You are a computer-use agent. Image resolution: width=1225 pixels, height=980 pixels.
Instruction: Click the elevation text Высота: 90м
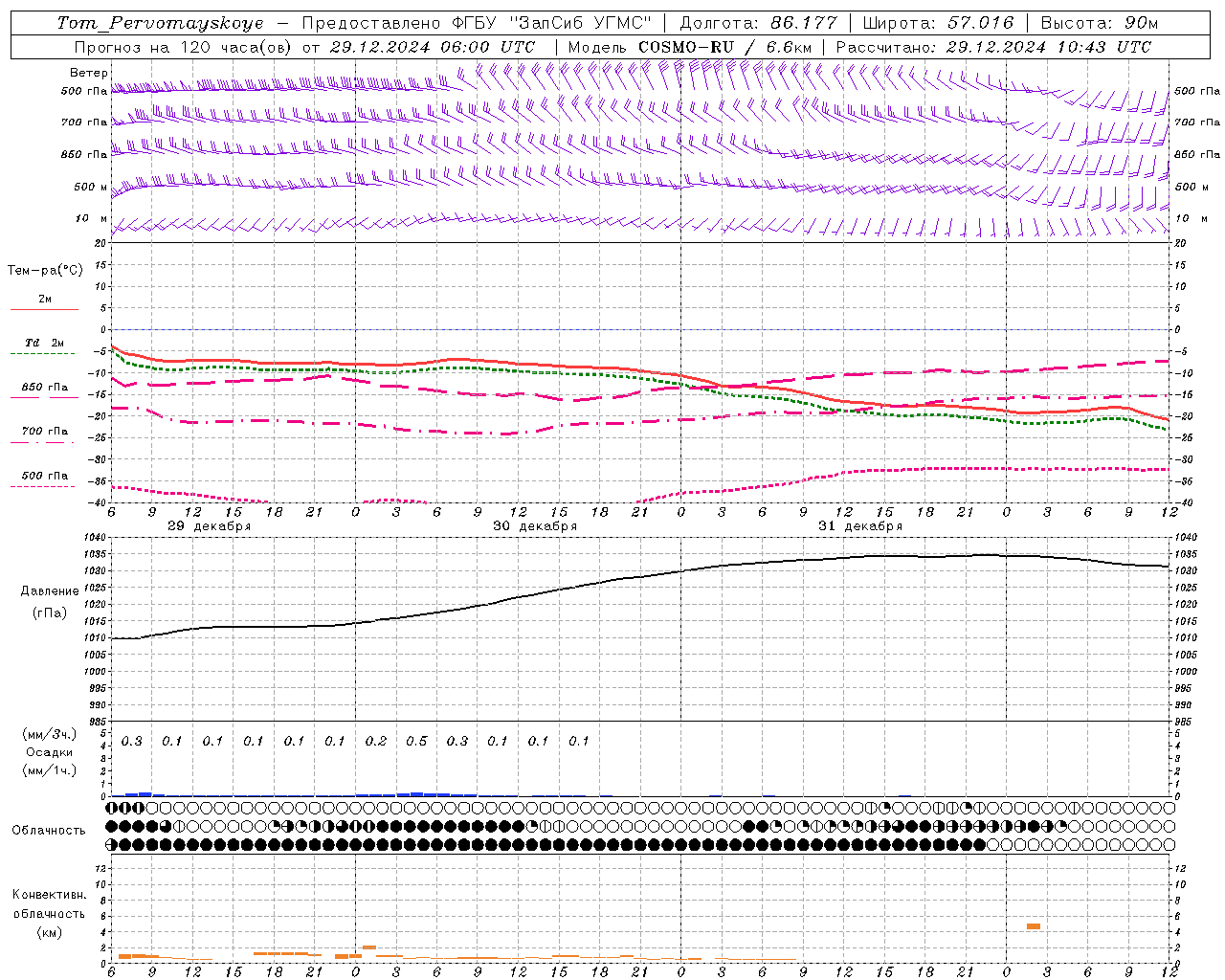(1099, 23)
